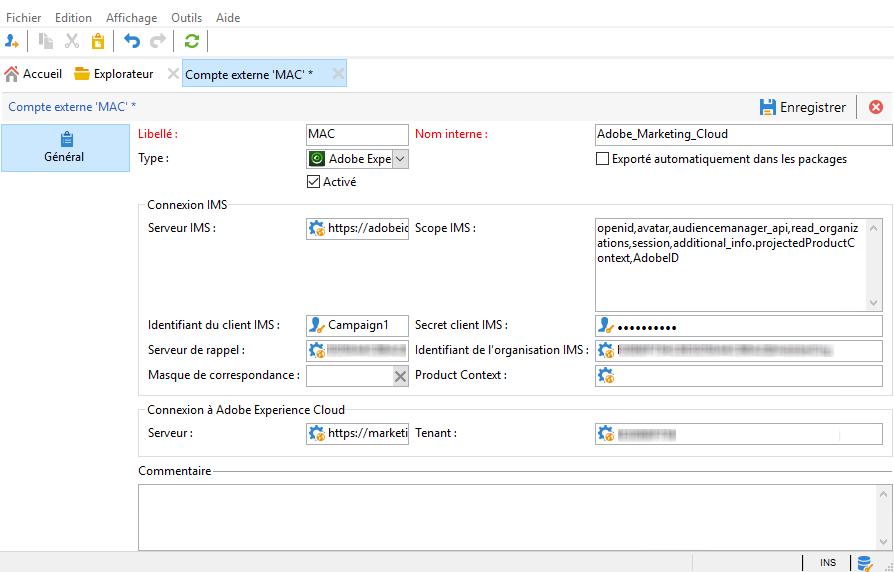Click the Nom interne field
Viewport: 894px width, 572px height.
tap(743, 135)
